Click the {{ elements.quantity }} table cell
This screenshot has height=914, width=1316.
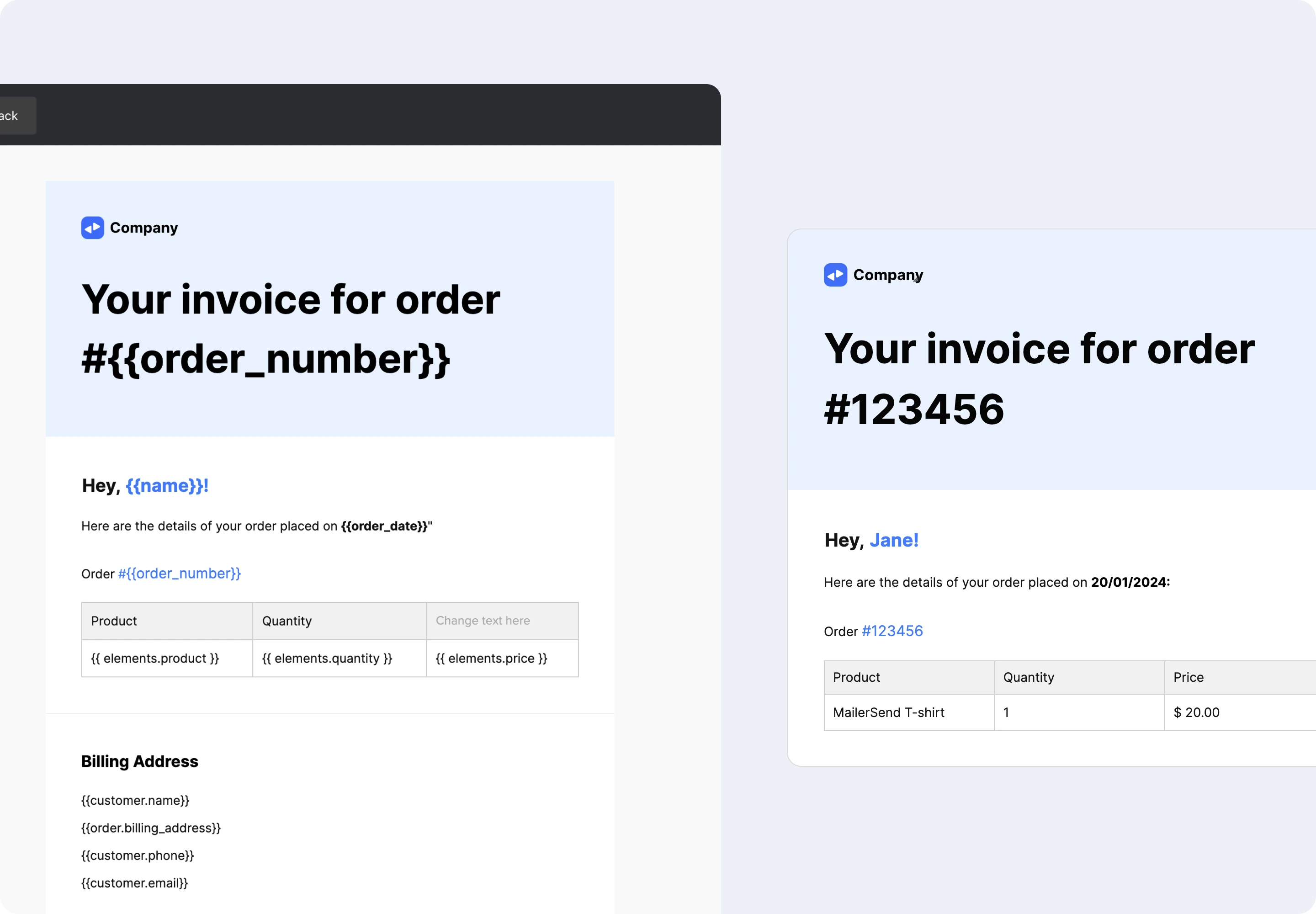point(340,659)
